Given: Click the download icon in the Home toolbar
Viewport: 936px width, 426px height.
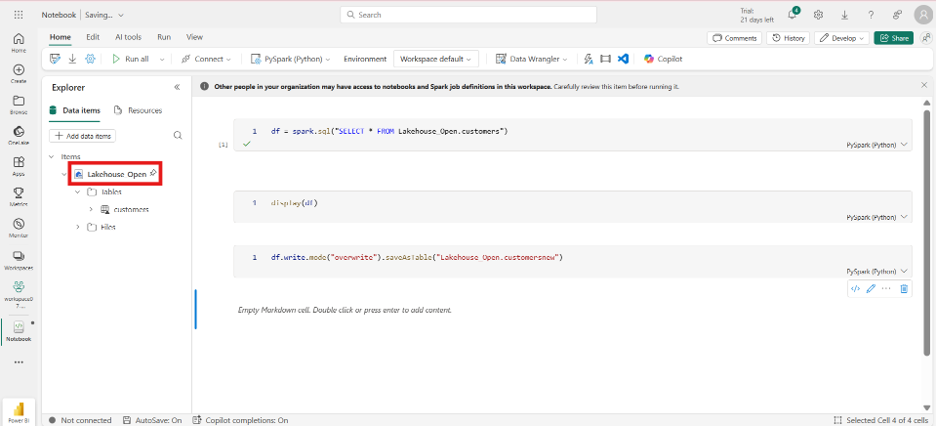Looking at the screenshot, I should tap(72, 59).
